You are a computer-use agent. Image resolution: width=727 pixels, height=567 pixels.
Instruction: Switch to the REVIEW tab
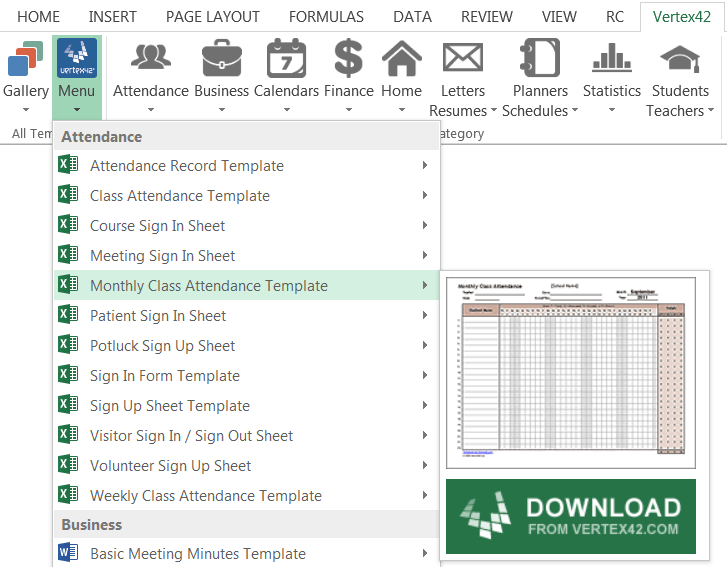[x=487, y=17]
